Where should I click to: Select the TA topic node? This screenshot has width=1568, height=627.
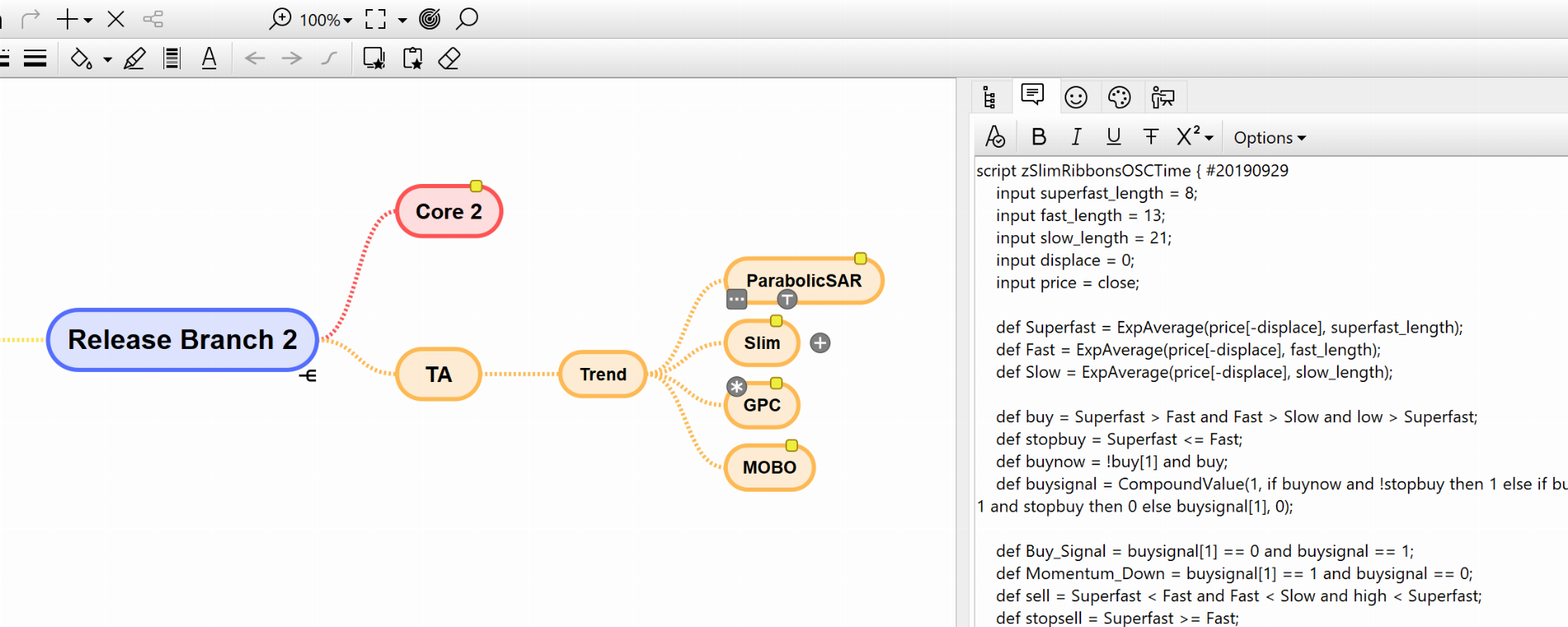click(439, 375)
